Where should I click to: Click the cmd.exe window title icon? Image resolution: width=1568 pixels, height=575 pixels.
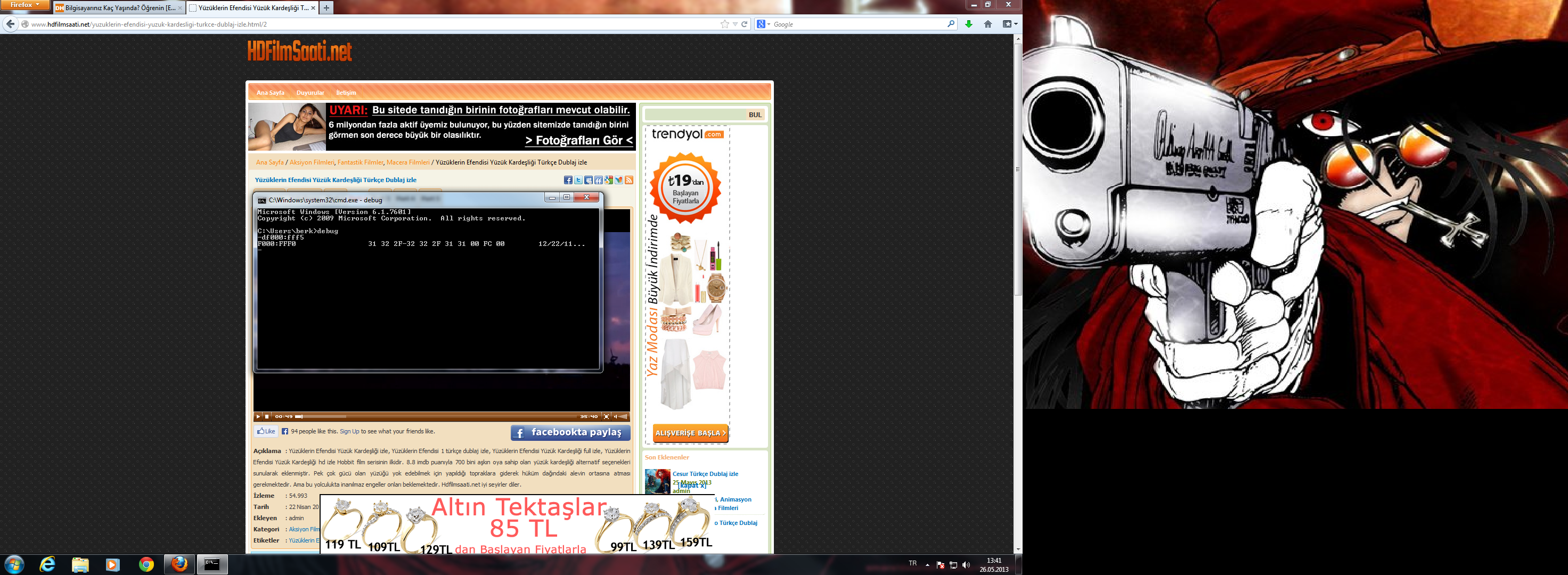262,200
